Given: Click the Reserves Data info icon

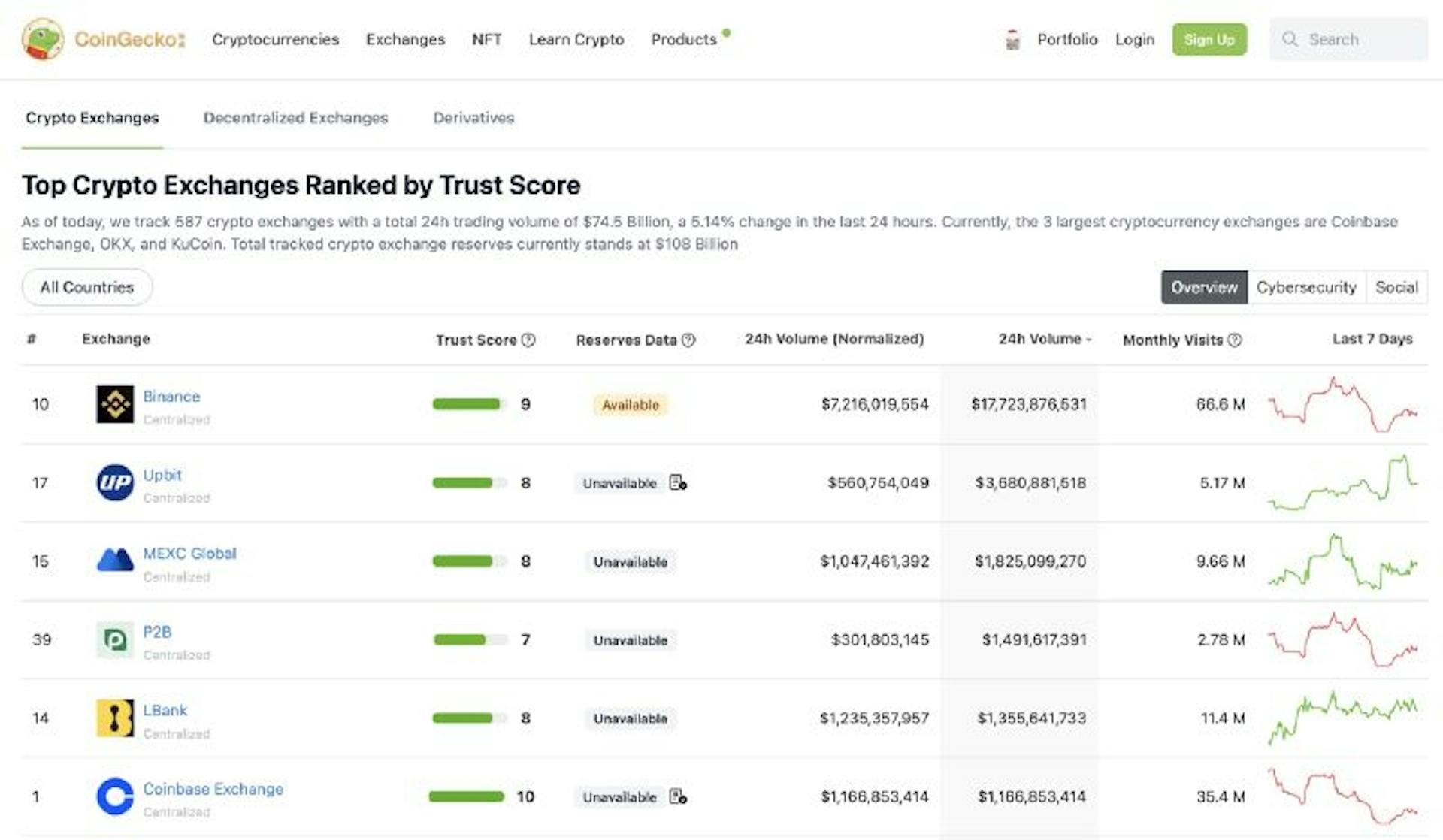Looking at the screenshot, I should [x=688, y=340].
